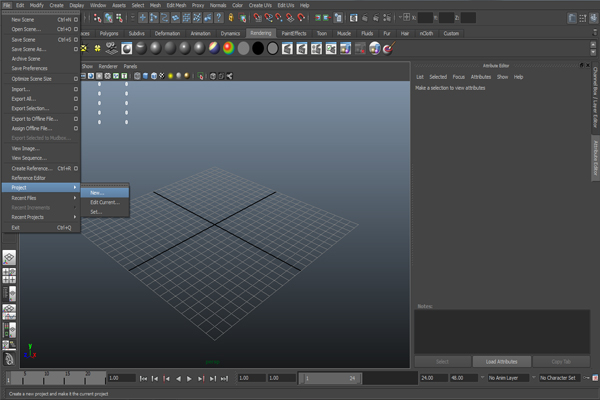The image size is (600, 400).
Task: Select Four View layout icon
Action: coord(9,275)
